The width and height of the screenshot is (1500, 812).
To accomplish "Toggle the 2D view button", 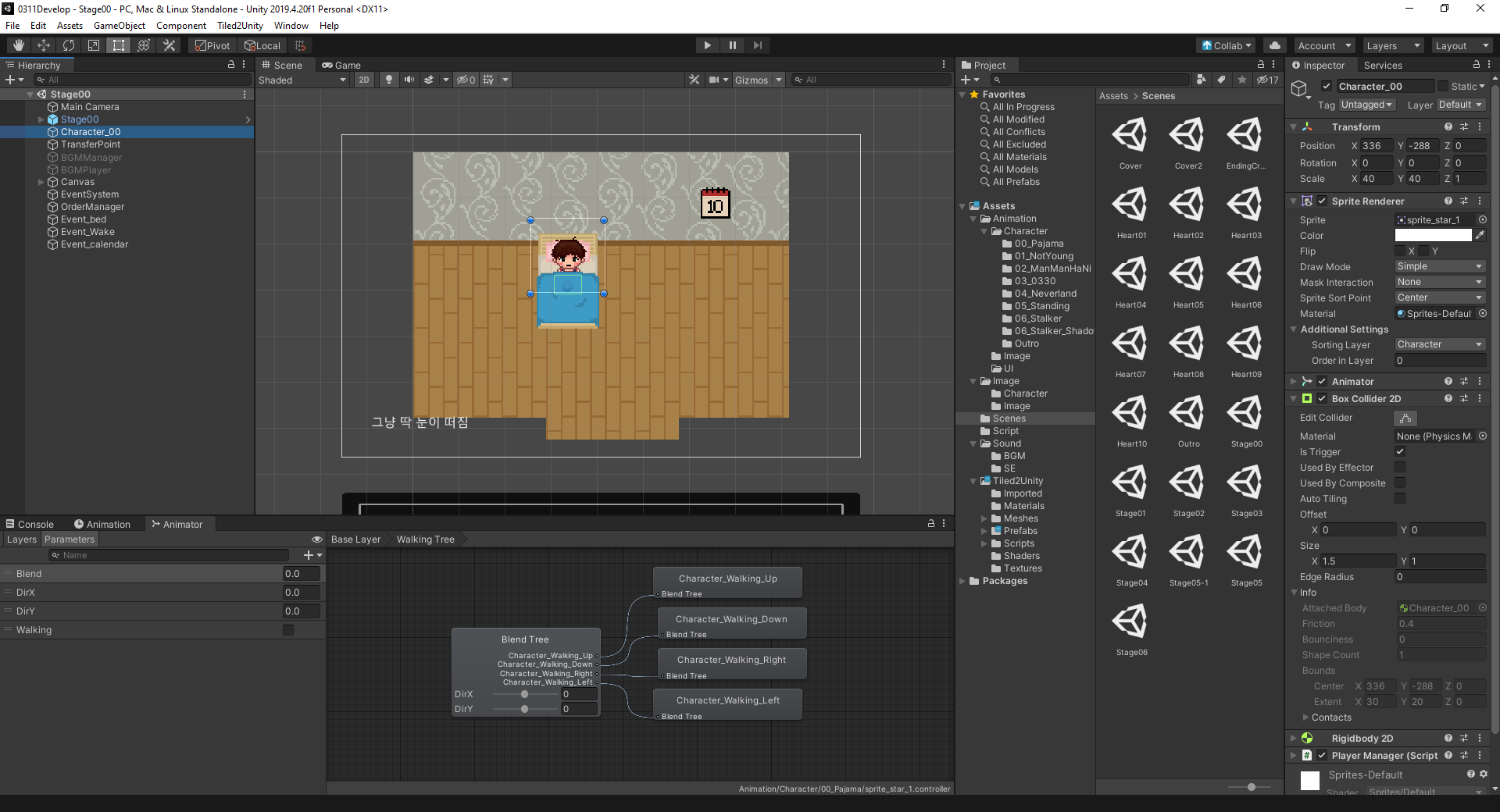I will (x=364, y=80).
